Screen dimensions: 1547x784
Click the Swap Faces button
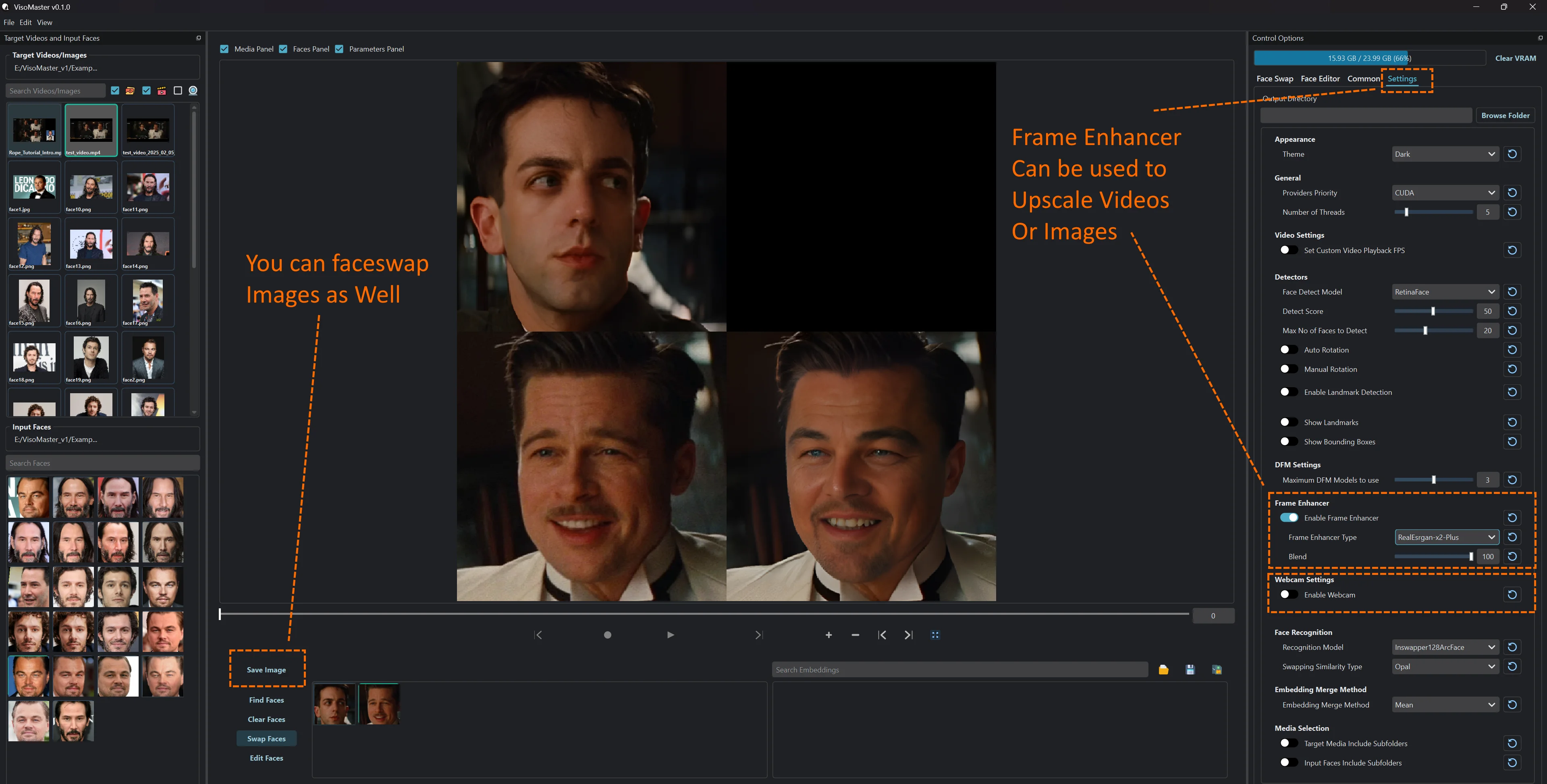click(266, 739)
